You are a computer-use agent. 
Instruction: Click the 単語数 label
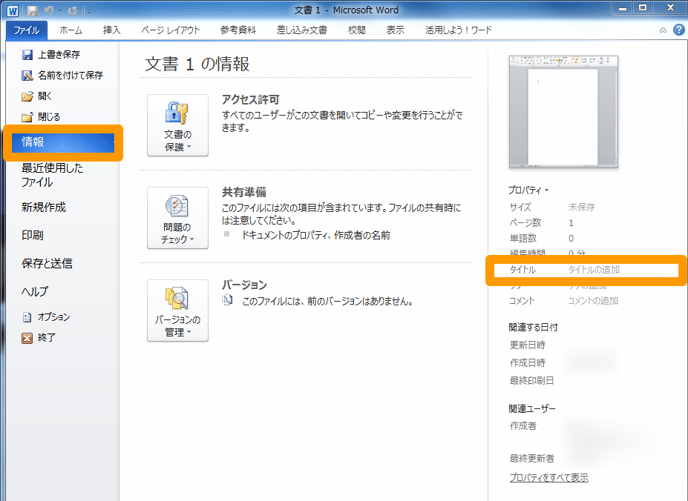click(523, 238)
